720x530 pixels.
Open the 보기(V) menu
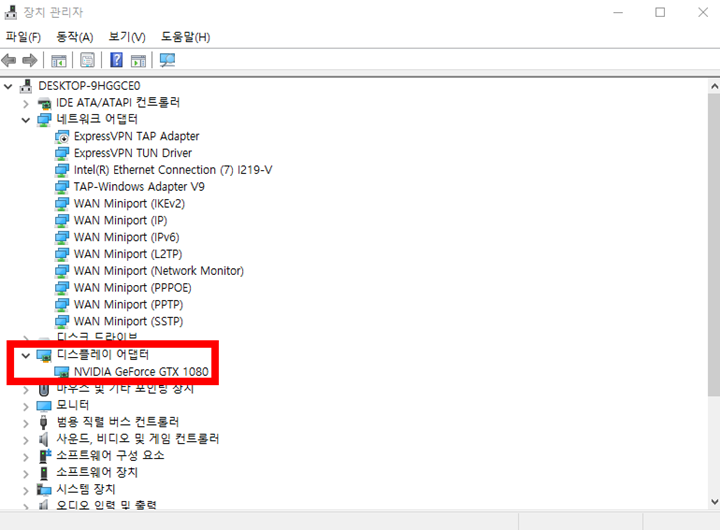coord(127,37)
